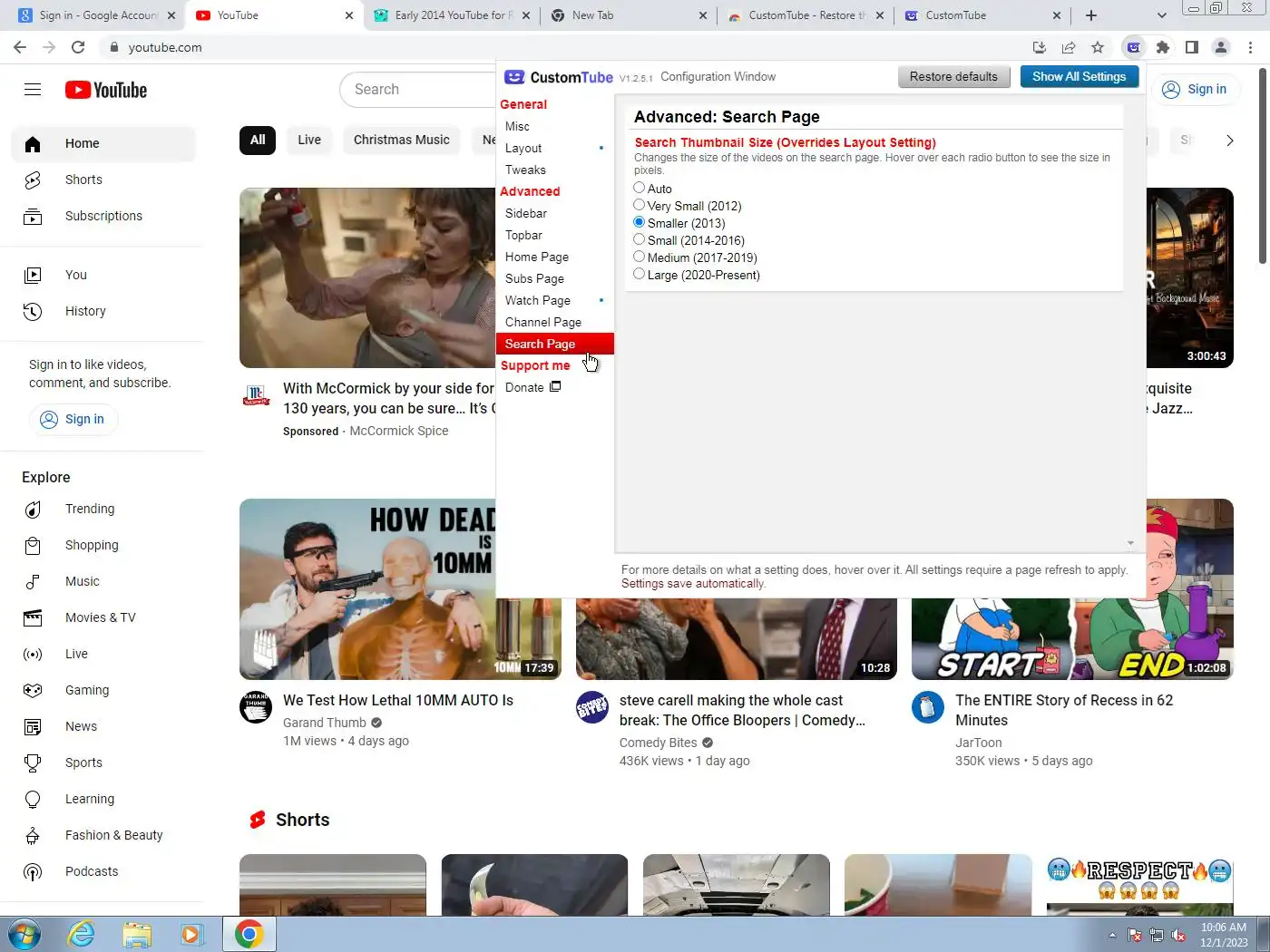Viewport: 1270px width, 952px height.
Task: Toggle the Chrome side panel icon
Action: (1192, 47)
